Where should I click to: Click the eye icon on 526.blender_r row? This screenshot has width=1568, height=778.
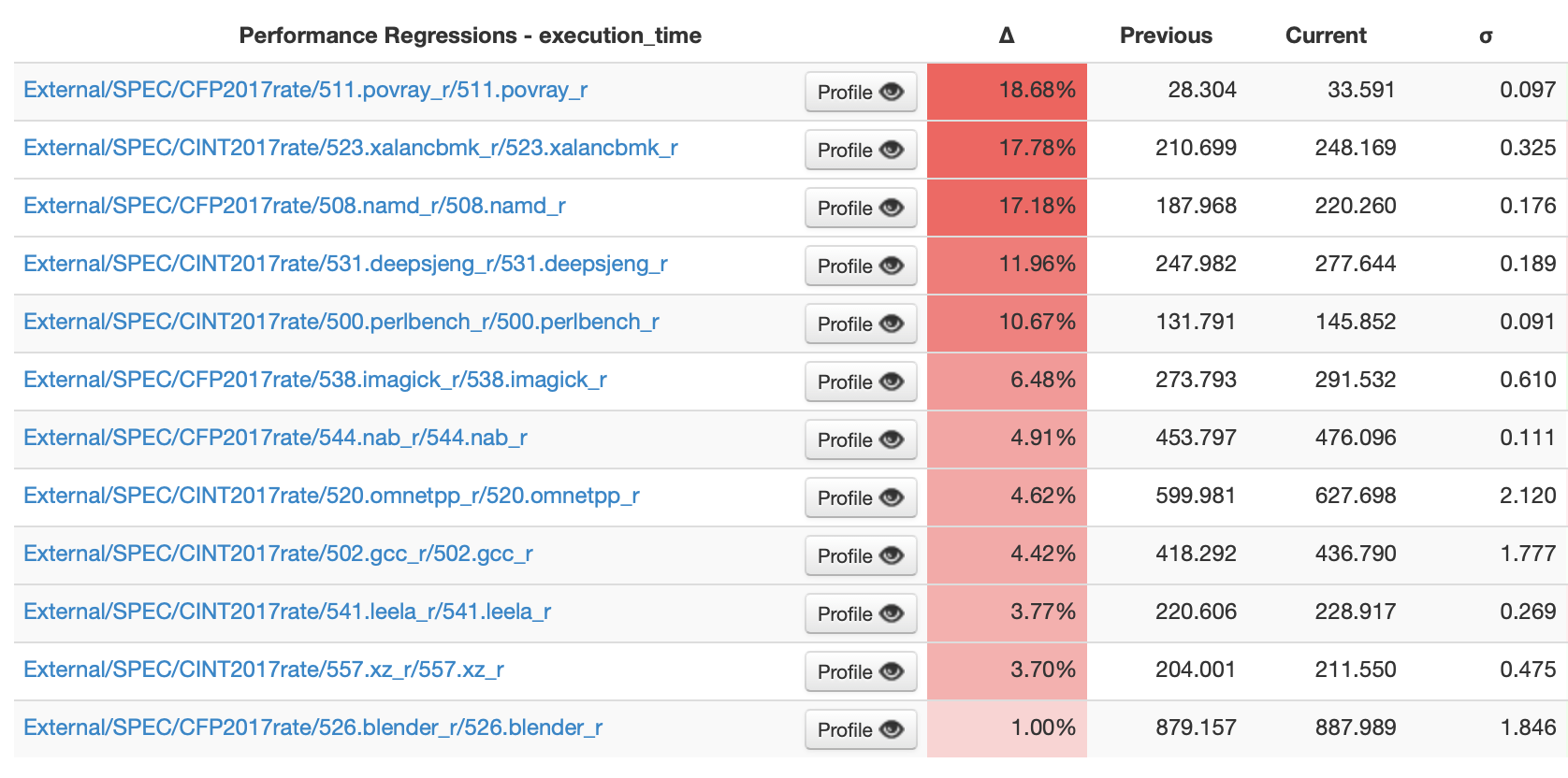click(x=891, y=729)
